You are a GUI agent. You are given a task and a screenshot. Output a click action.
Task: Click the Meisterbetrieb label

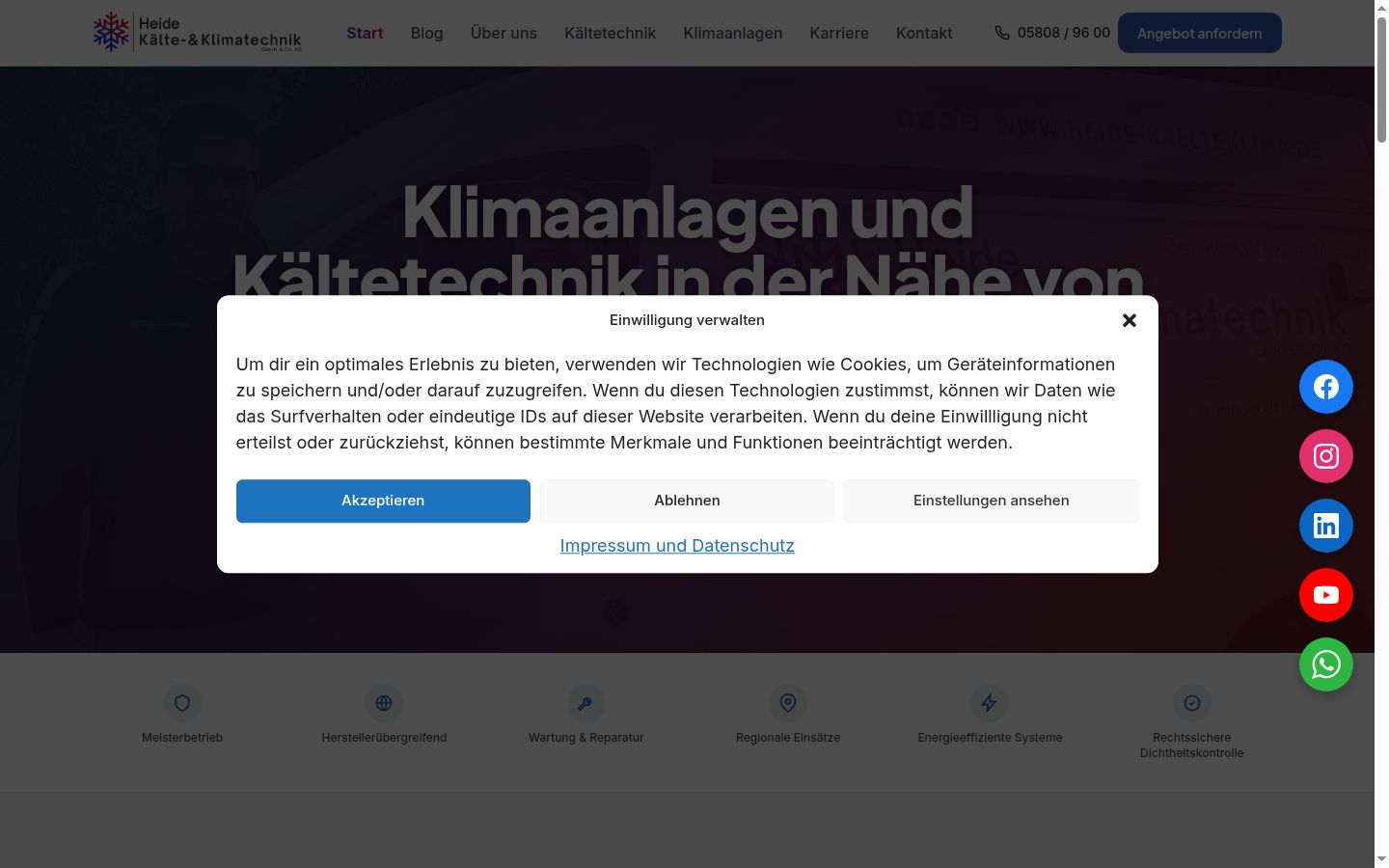182,738
